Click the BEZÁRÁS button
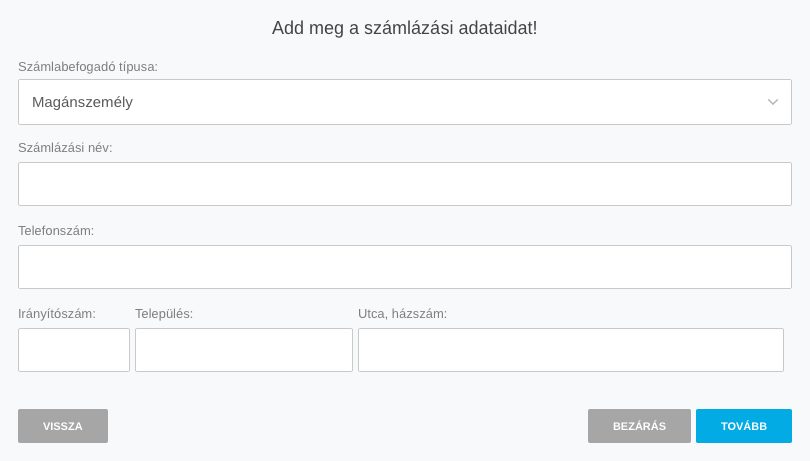 [639, 426]
